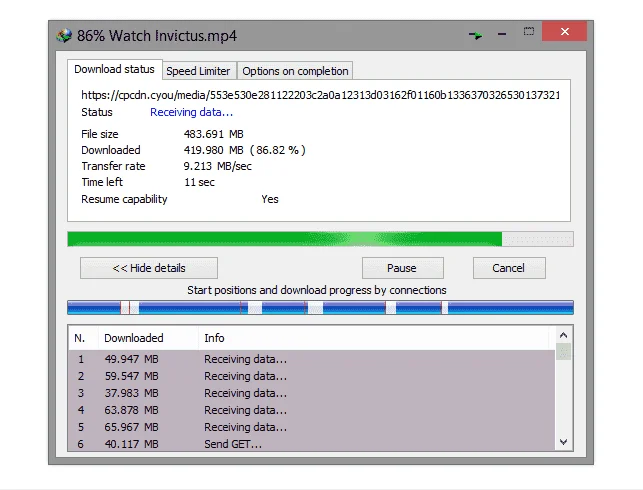Click the IDM globe icon in title bar
The image size is (643, 490).
[64, 36]
